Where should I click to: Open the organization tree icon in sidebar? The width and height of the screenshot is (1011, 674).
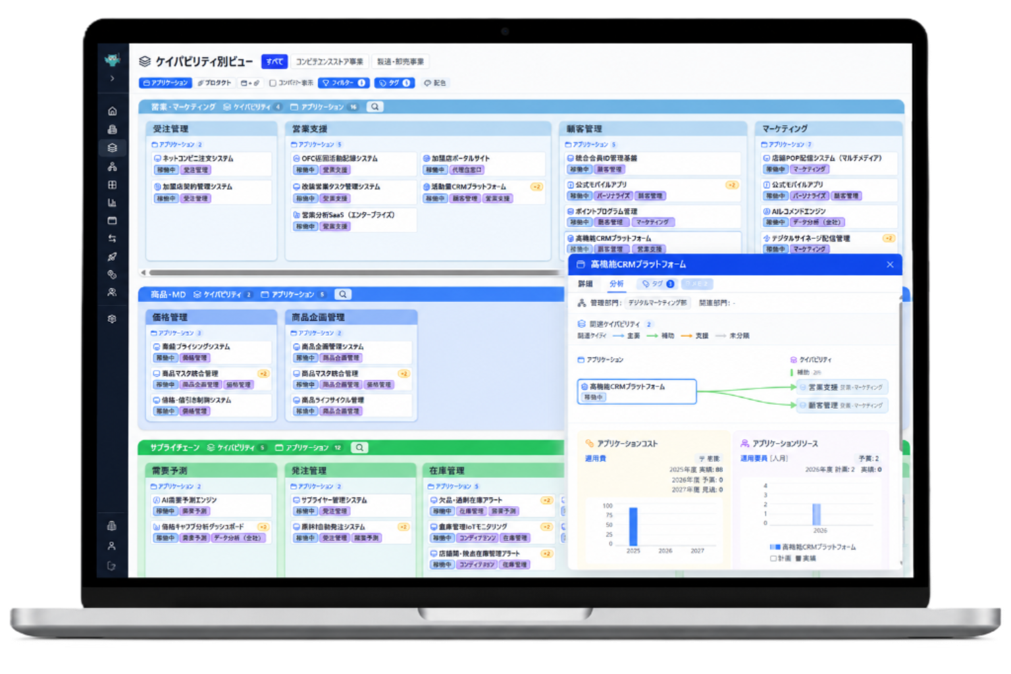click(112, 166)
